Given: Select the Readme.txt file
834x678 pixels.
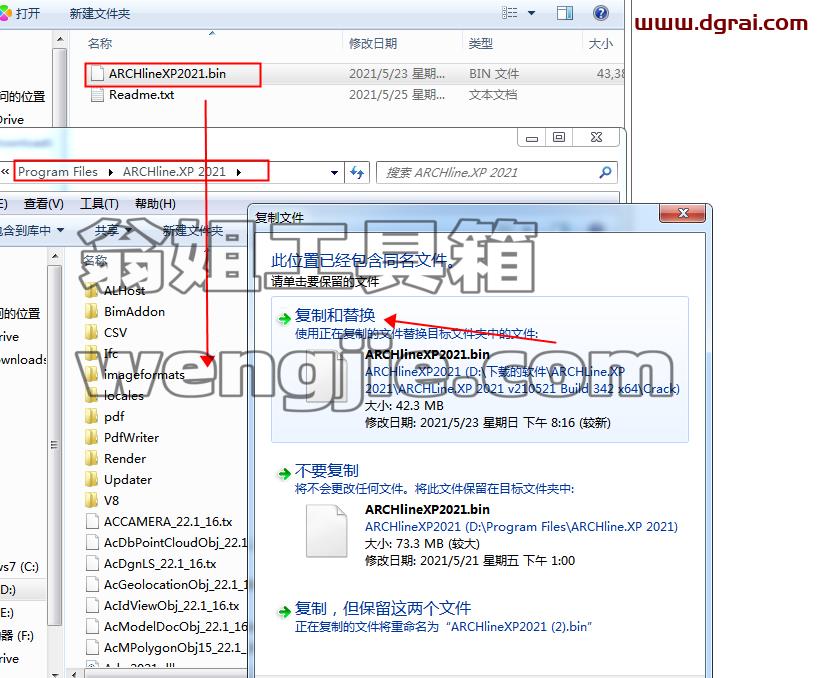Looking at the screenshot, I should 141,95.
